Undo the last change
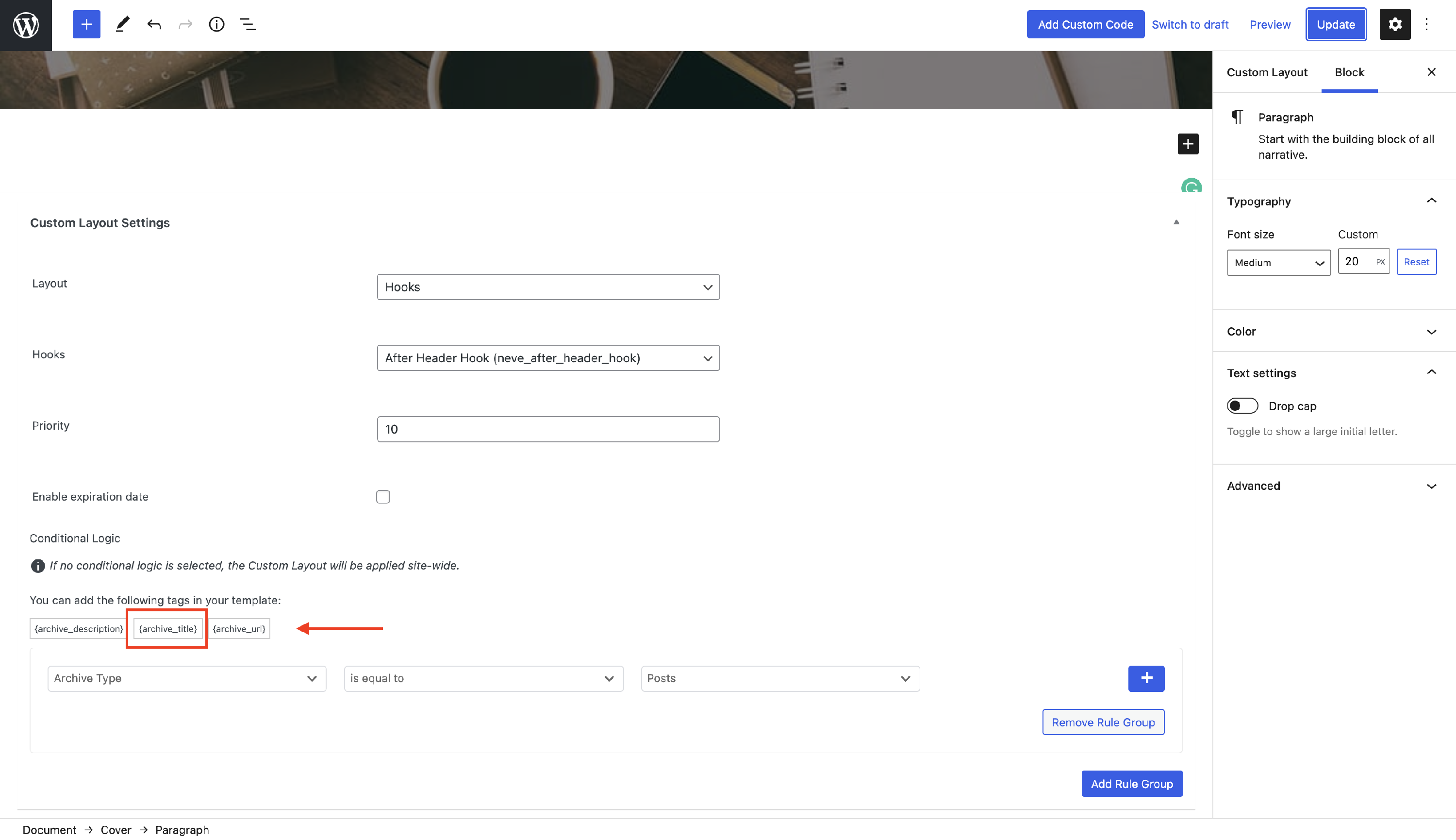This screenshot has width=1456, height=840. [x=153, y=24]
